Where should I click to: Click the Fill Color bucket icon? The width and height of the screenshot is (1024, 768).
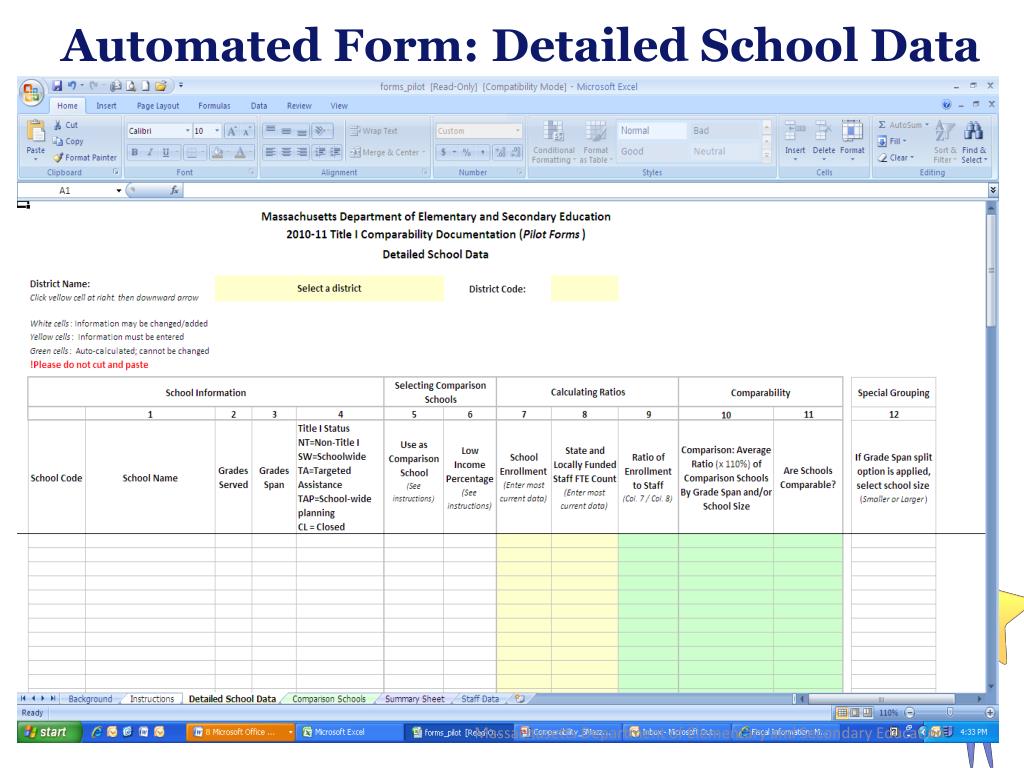click(217, 152)
